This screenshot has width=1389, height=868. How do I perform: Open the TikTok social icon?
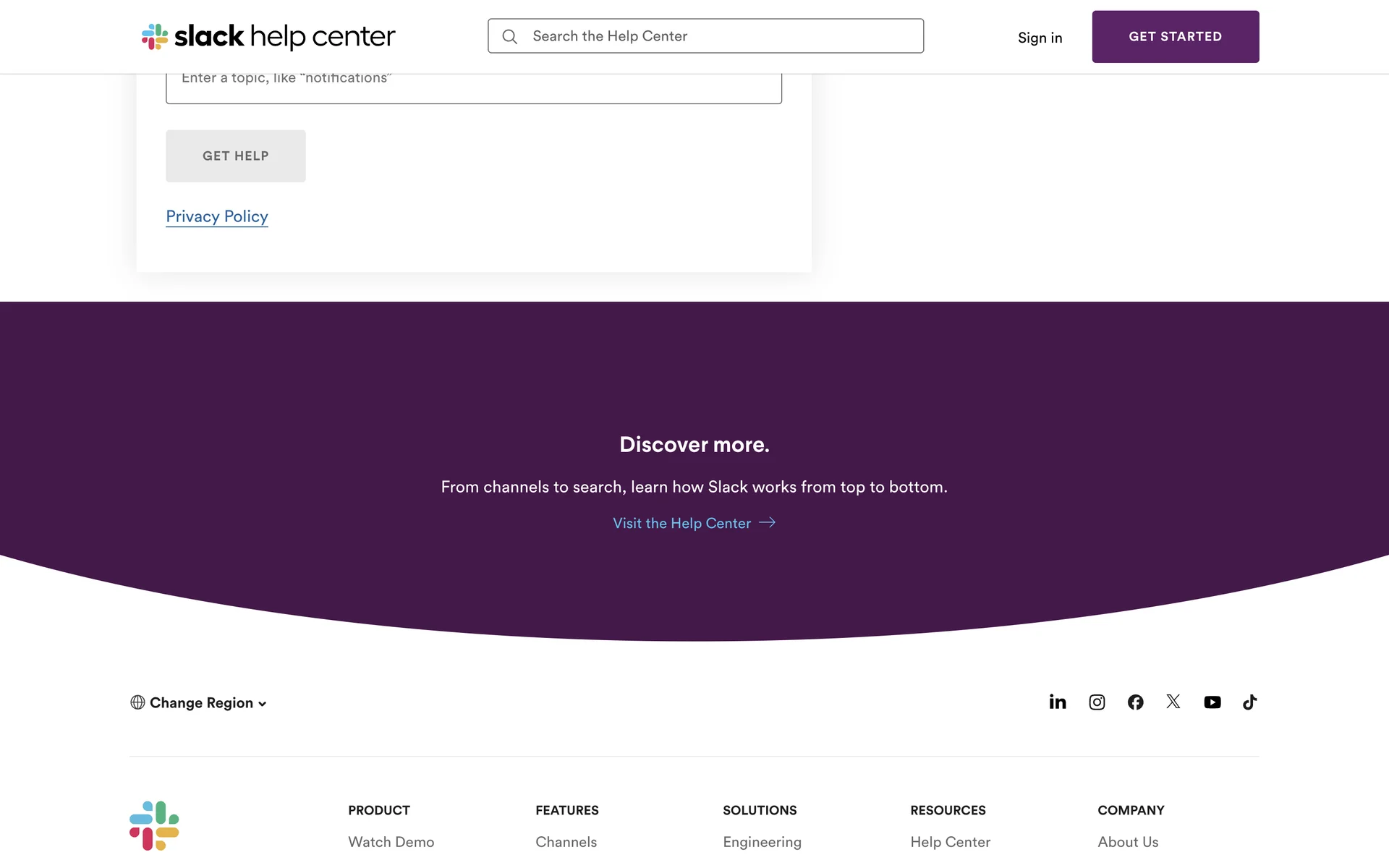[x=1249, y=702]
